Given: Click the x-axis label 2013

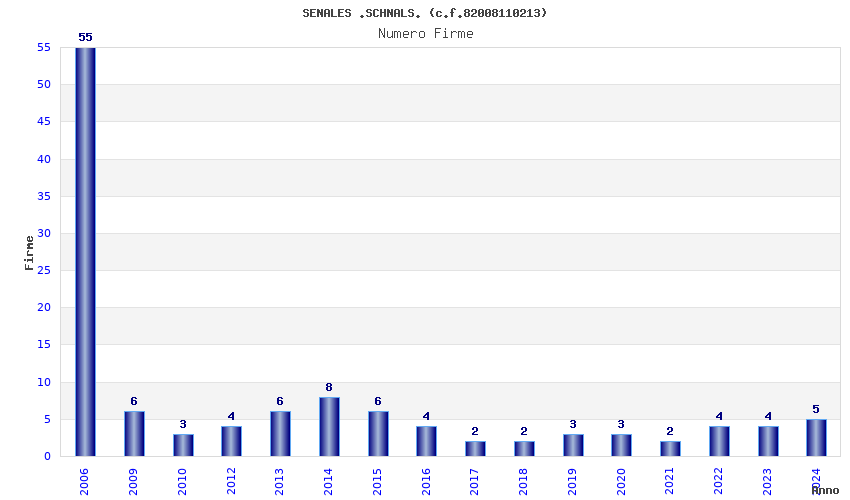Looking at the screenshot, I should coord(279,482).
